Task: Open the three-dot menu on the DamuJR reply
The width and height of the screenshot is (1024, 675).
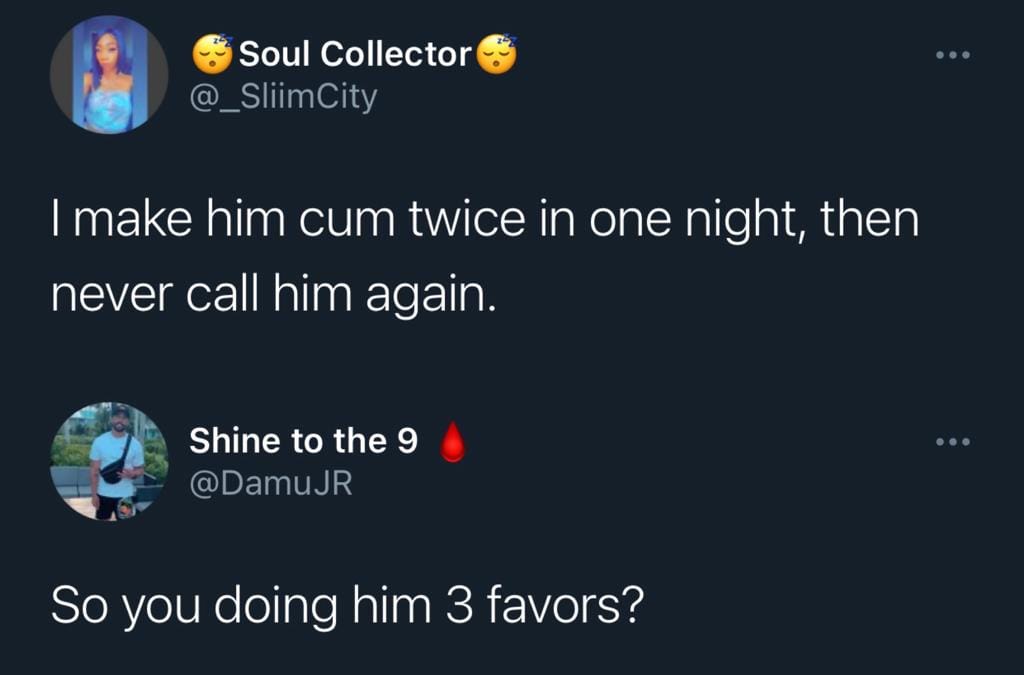Action: 951,443
